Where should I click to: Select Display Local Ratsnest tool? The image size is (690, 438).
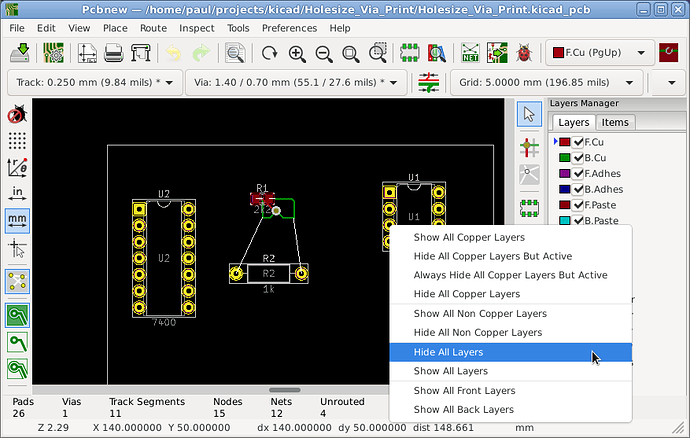[x=529, y=175]
